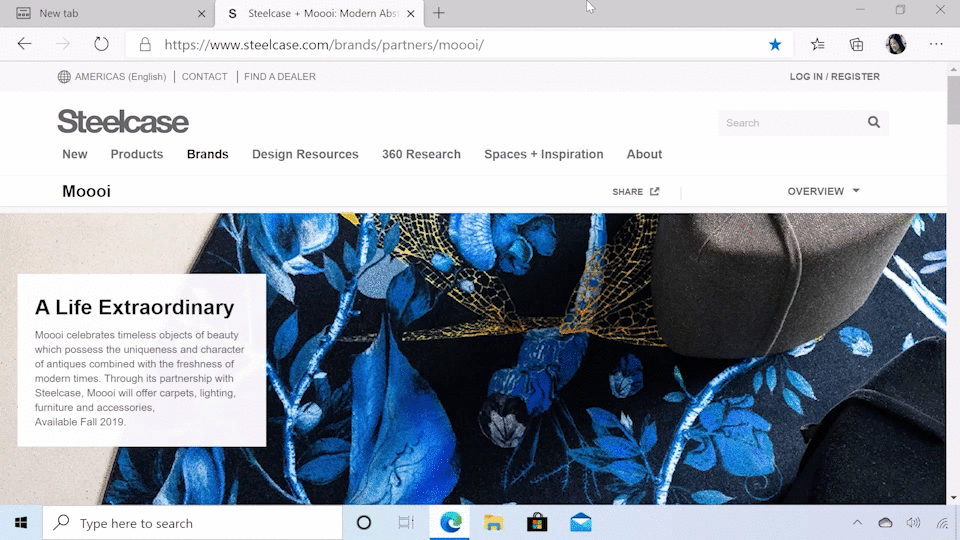Click the user profile avatar
960x540 pixels.
pyautogui.click(x=896, y=44)
